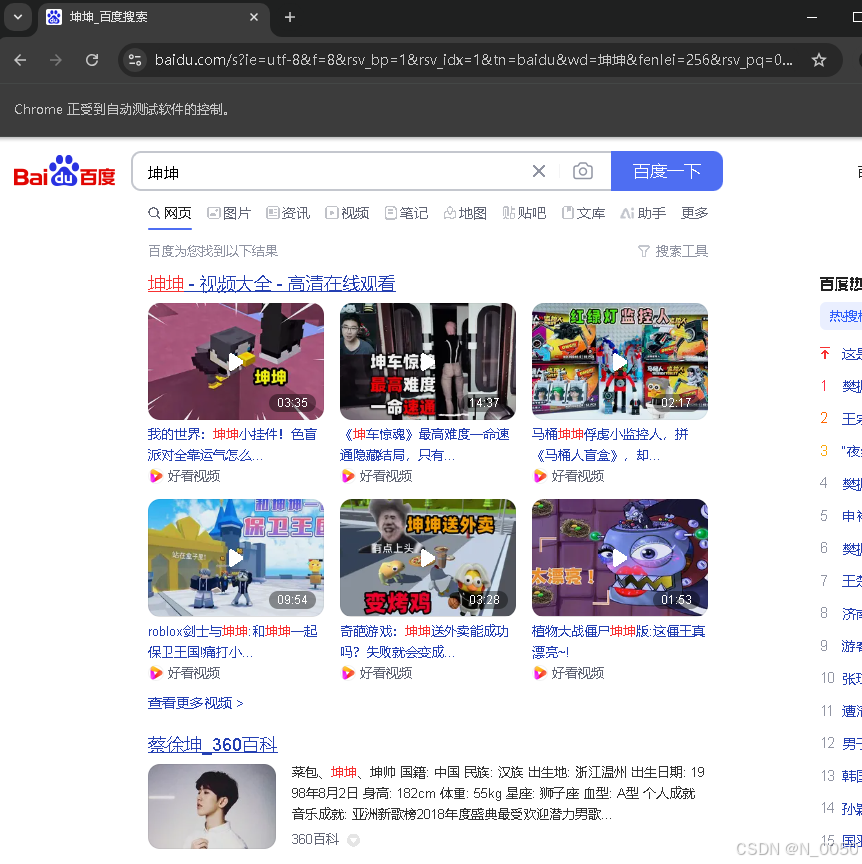This screenshot has height=864, width=862.
Task: Open the 《坤车惊魂》最高难度 video title
Action: 425,445
